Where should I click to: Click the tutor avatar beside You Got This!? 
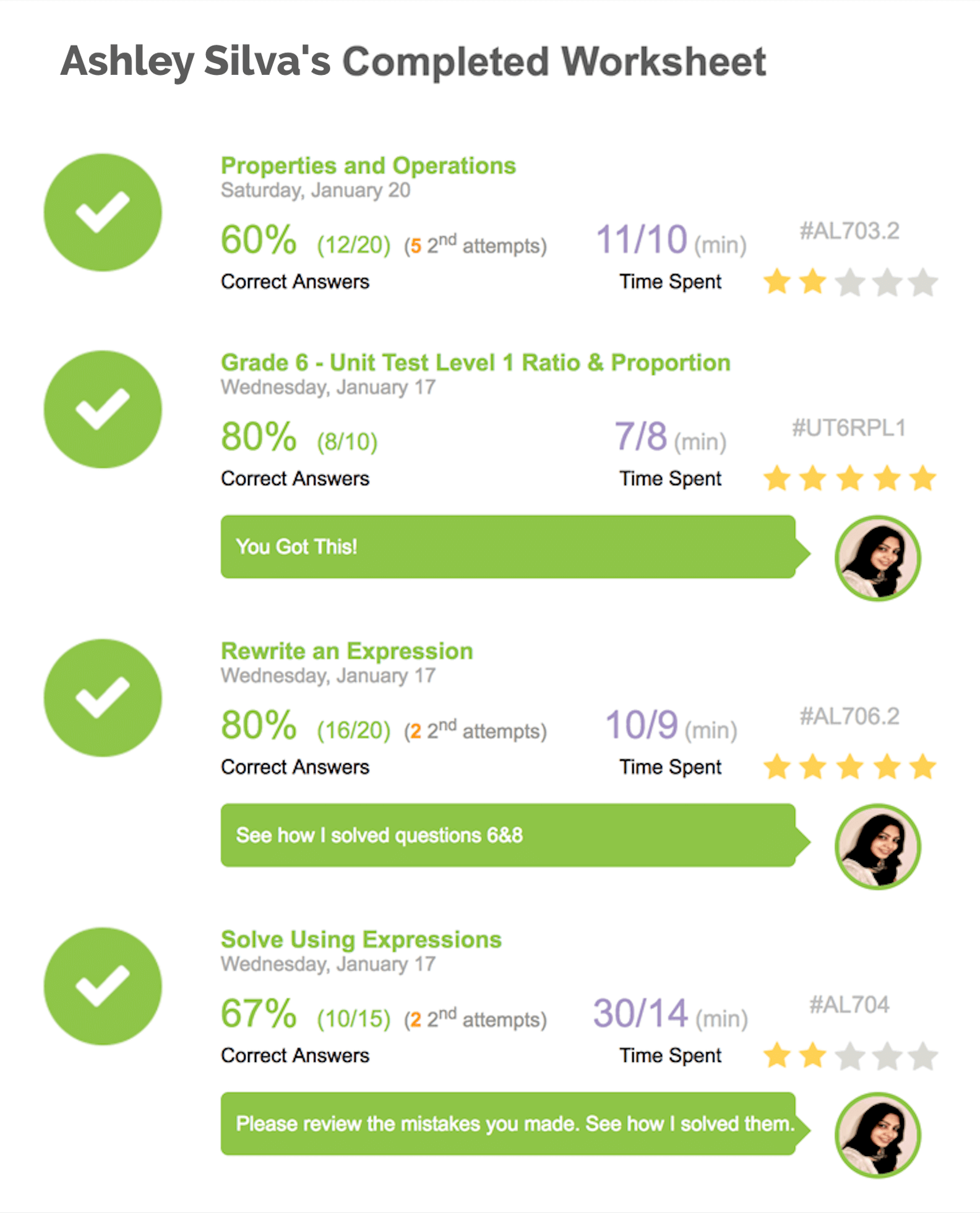877,558
